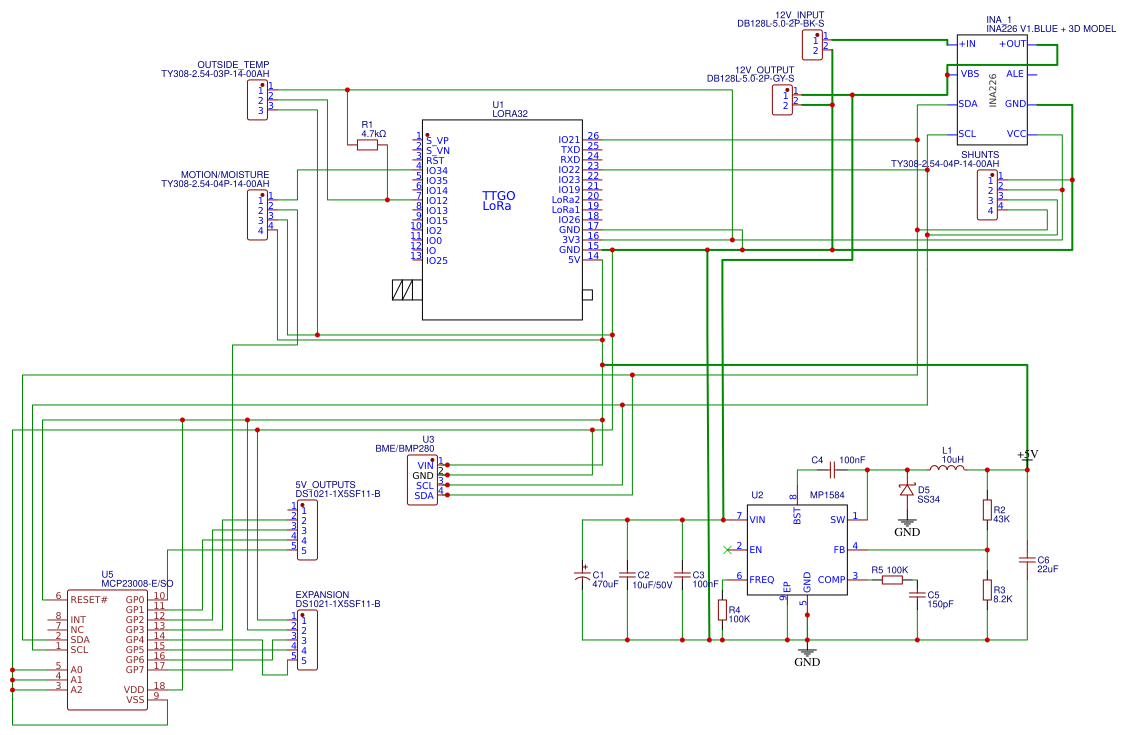Click the no-connect marker on EN pin
This screenshot has height=735, width=1127.
coord(727,549)
